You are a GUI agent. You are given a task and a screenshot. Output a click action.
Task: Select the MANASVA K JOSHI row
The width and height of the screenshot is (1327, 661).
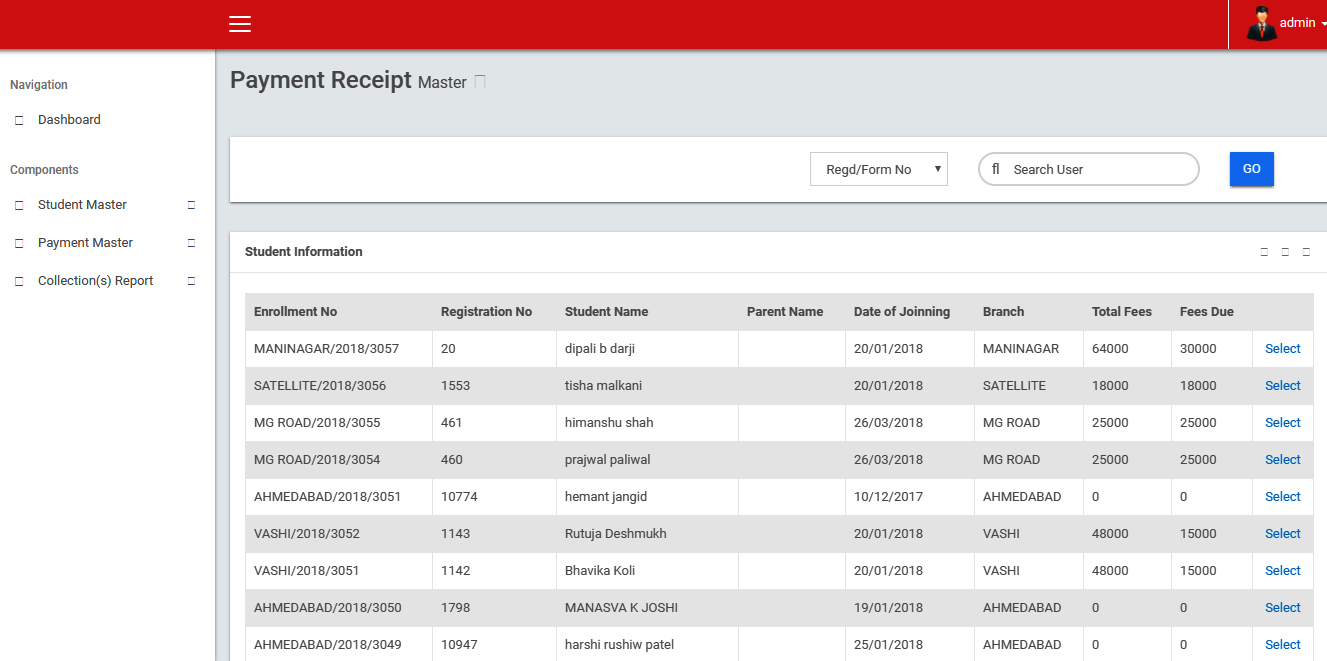(x=1282, y=608)
